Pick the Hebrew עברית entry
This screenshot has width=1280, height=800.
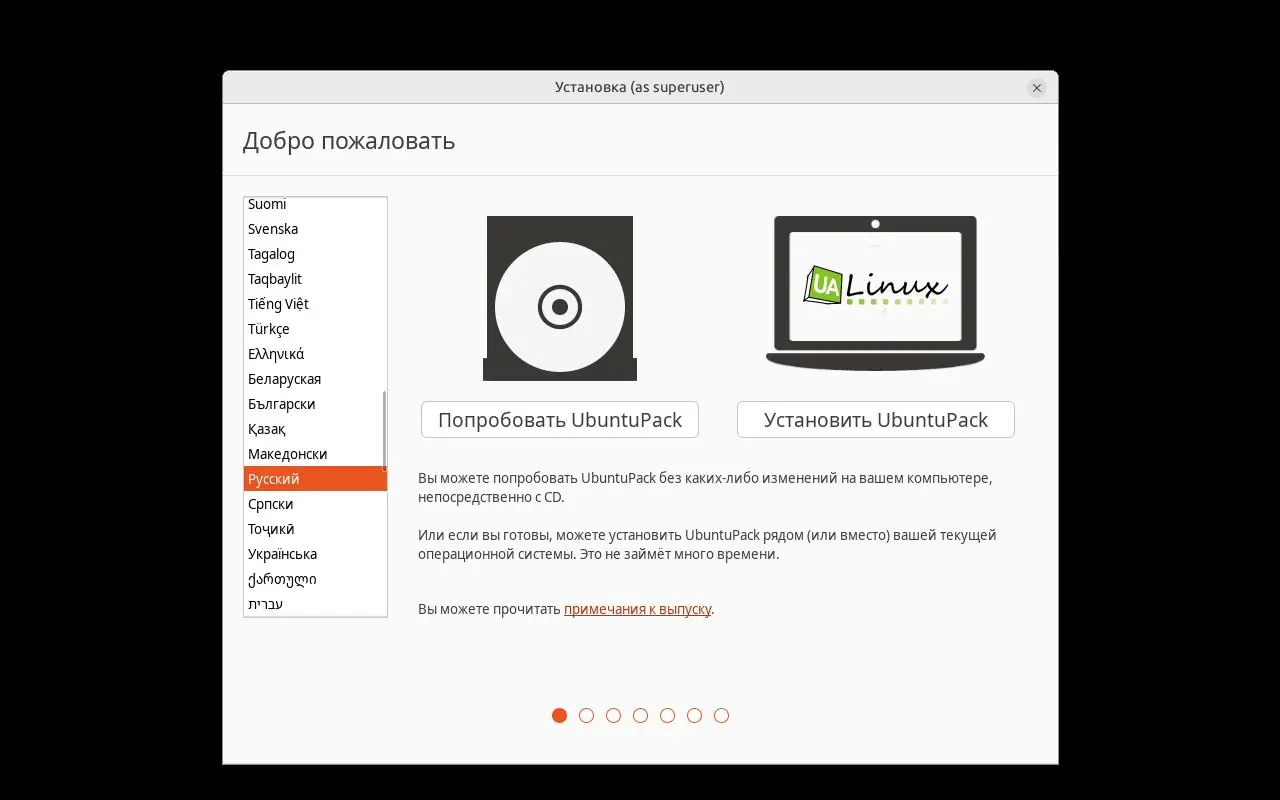click(x=315, y=604)
